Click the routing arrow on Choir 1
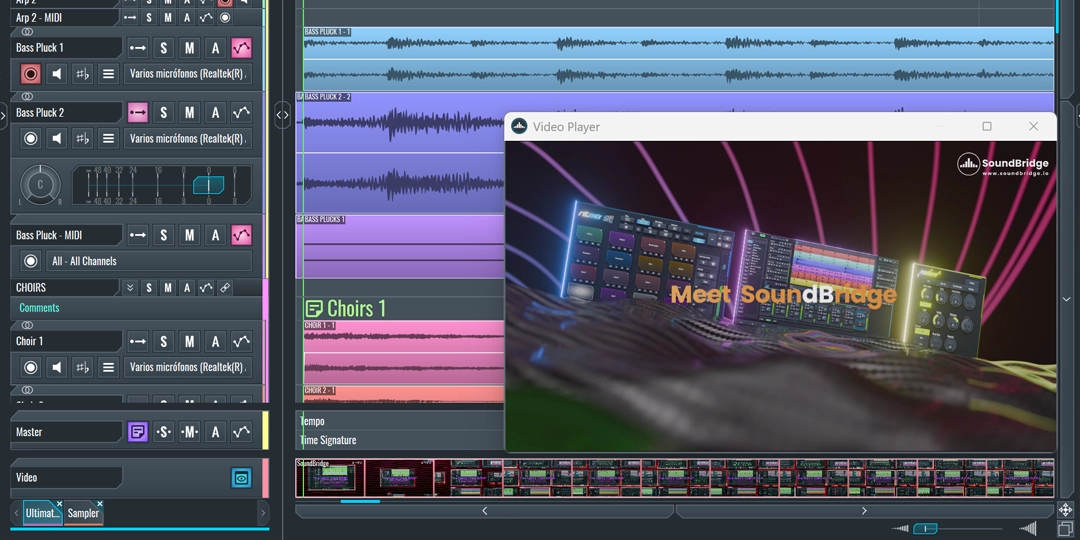 coord(138,341)
